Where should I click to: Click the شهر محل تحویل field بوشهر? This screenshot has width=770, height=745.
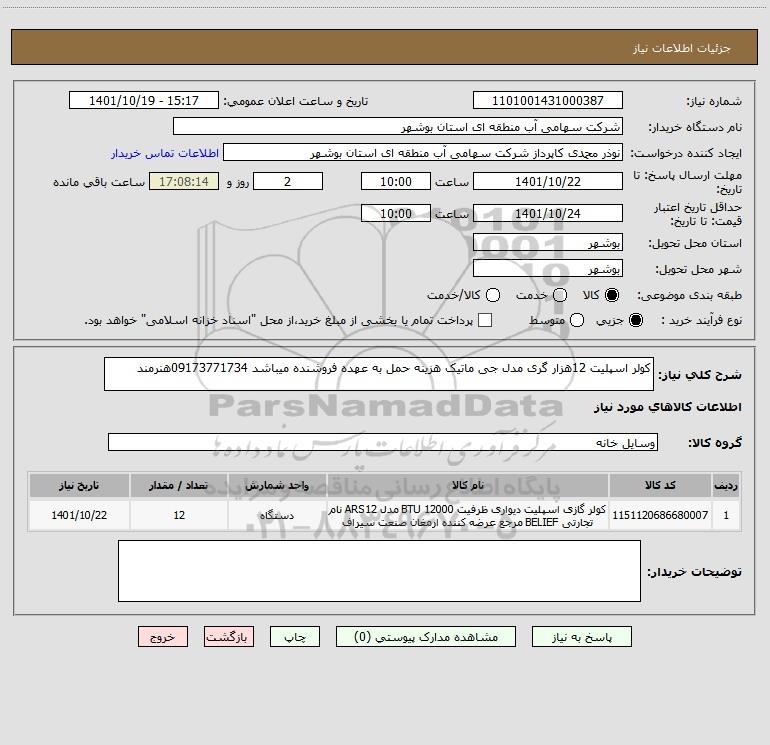click(548, 268)
